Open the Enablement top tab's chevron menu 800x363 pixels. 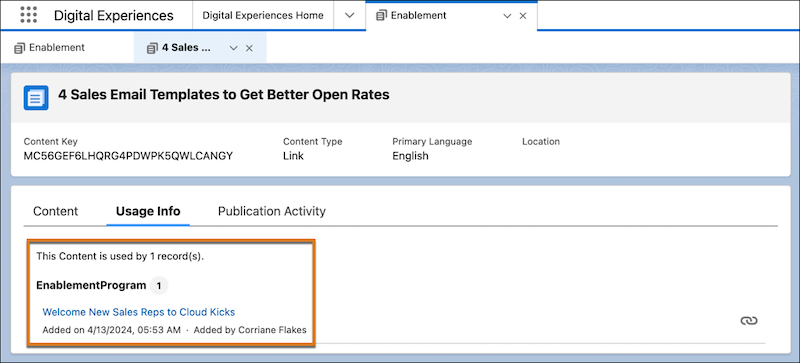pos(507,16)
